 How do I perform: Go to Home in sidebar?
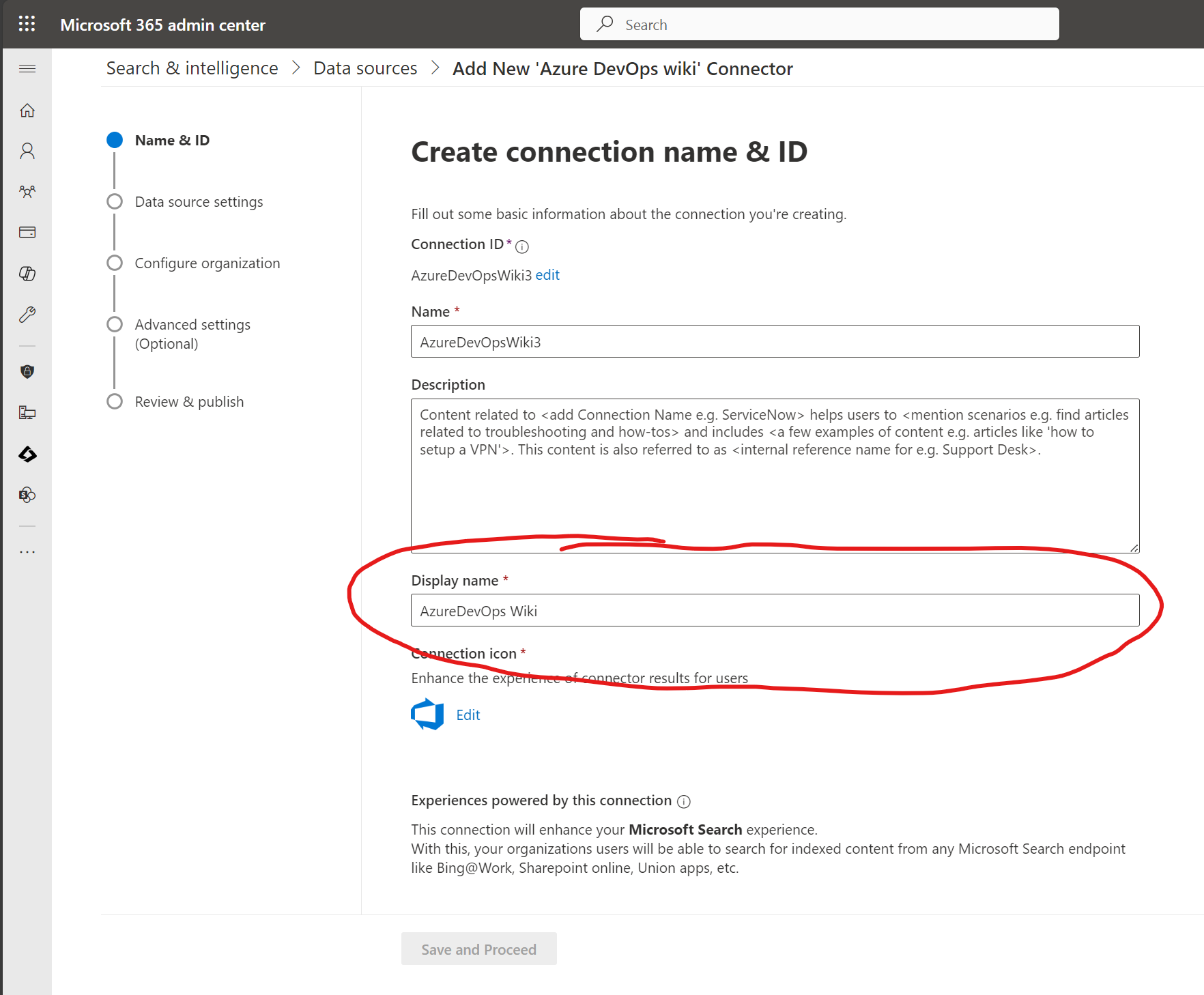click(x=27, y=111)
